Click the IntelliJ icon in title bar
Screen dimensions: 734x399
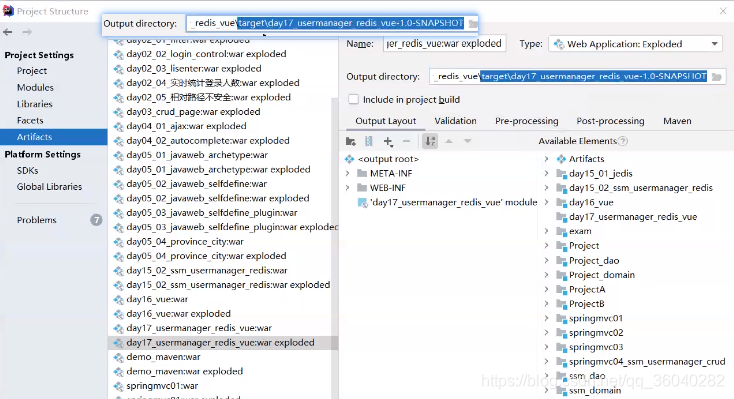[8, 11]
